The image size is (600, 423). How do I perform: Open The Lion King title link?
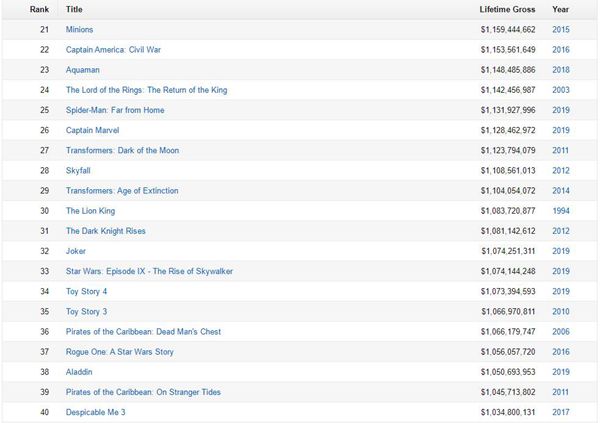click(x=90, y=211)
